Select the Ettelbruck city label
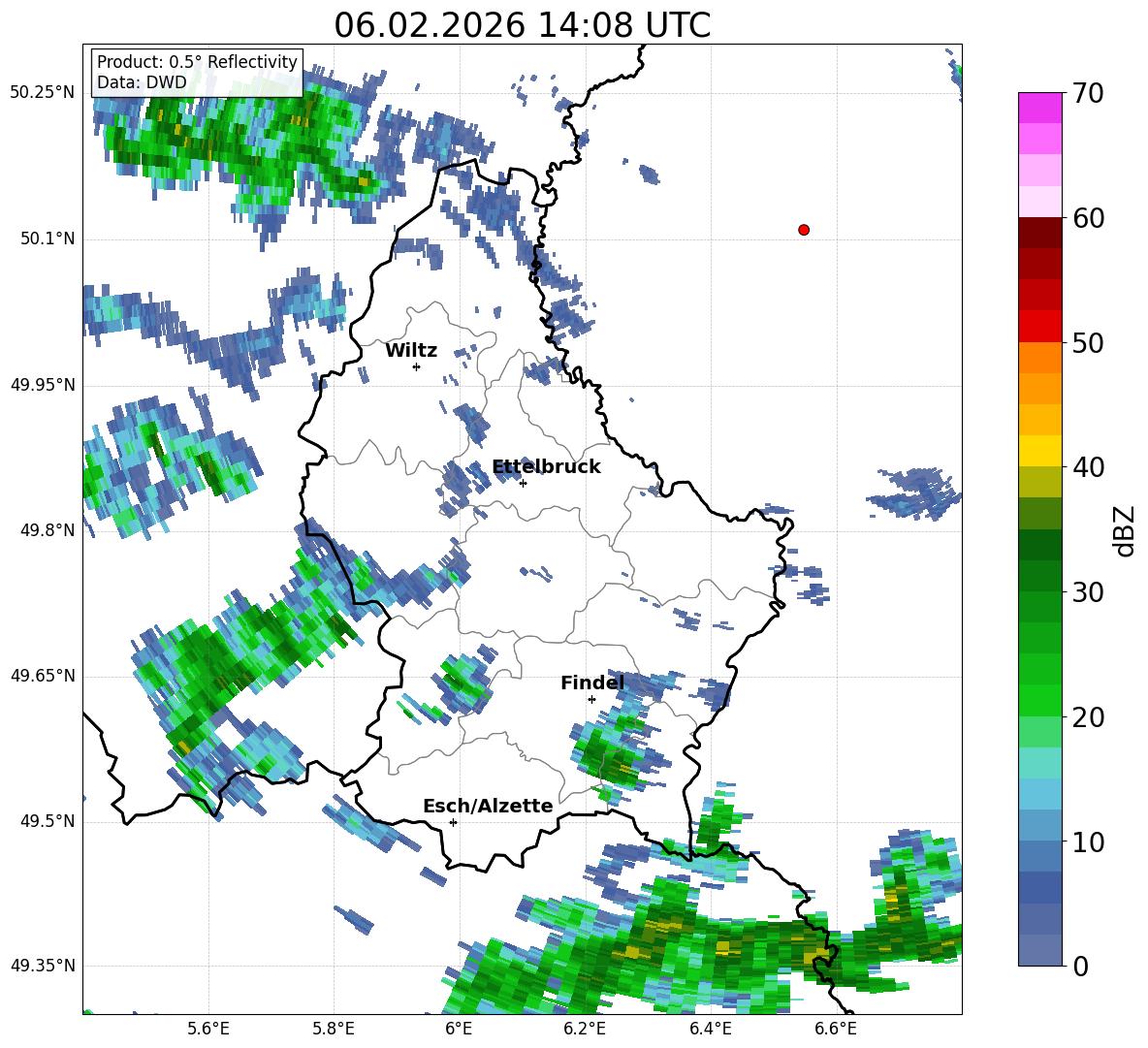The image size is (1148, 1048). pos(546,467)
